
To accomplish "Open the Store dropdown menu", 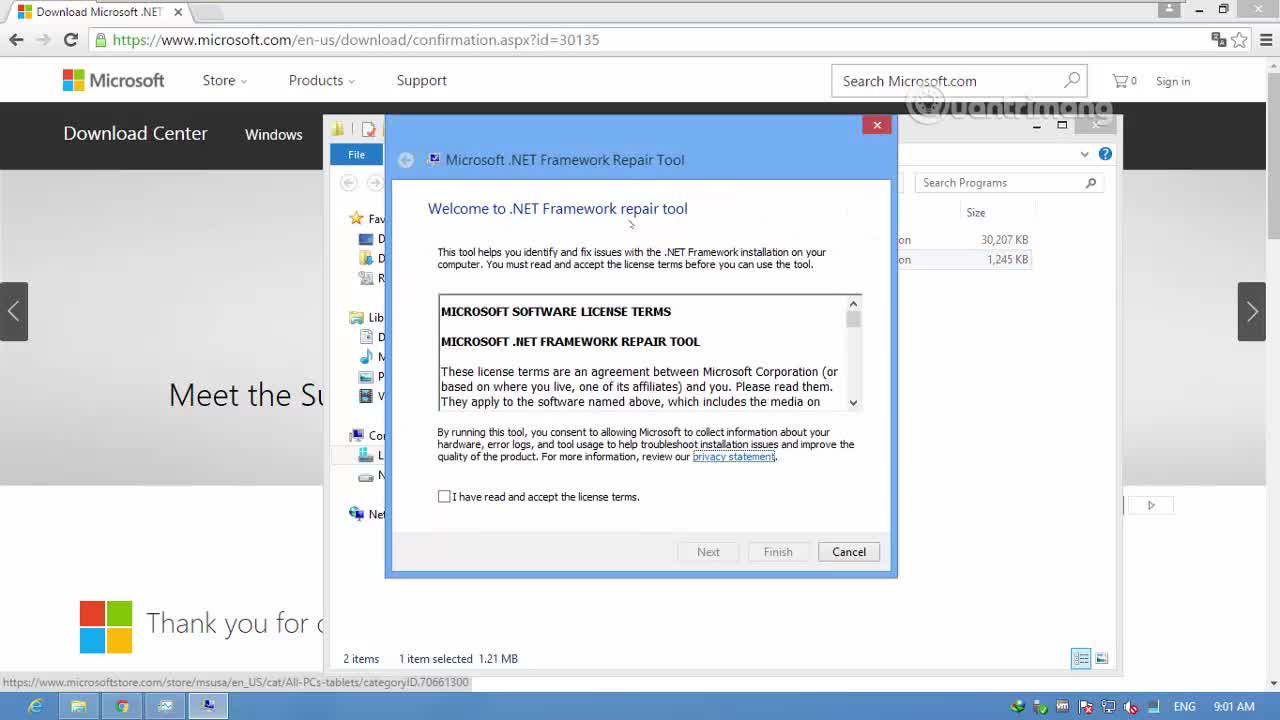I will tap(225, 80).
